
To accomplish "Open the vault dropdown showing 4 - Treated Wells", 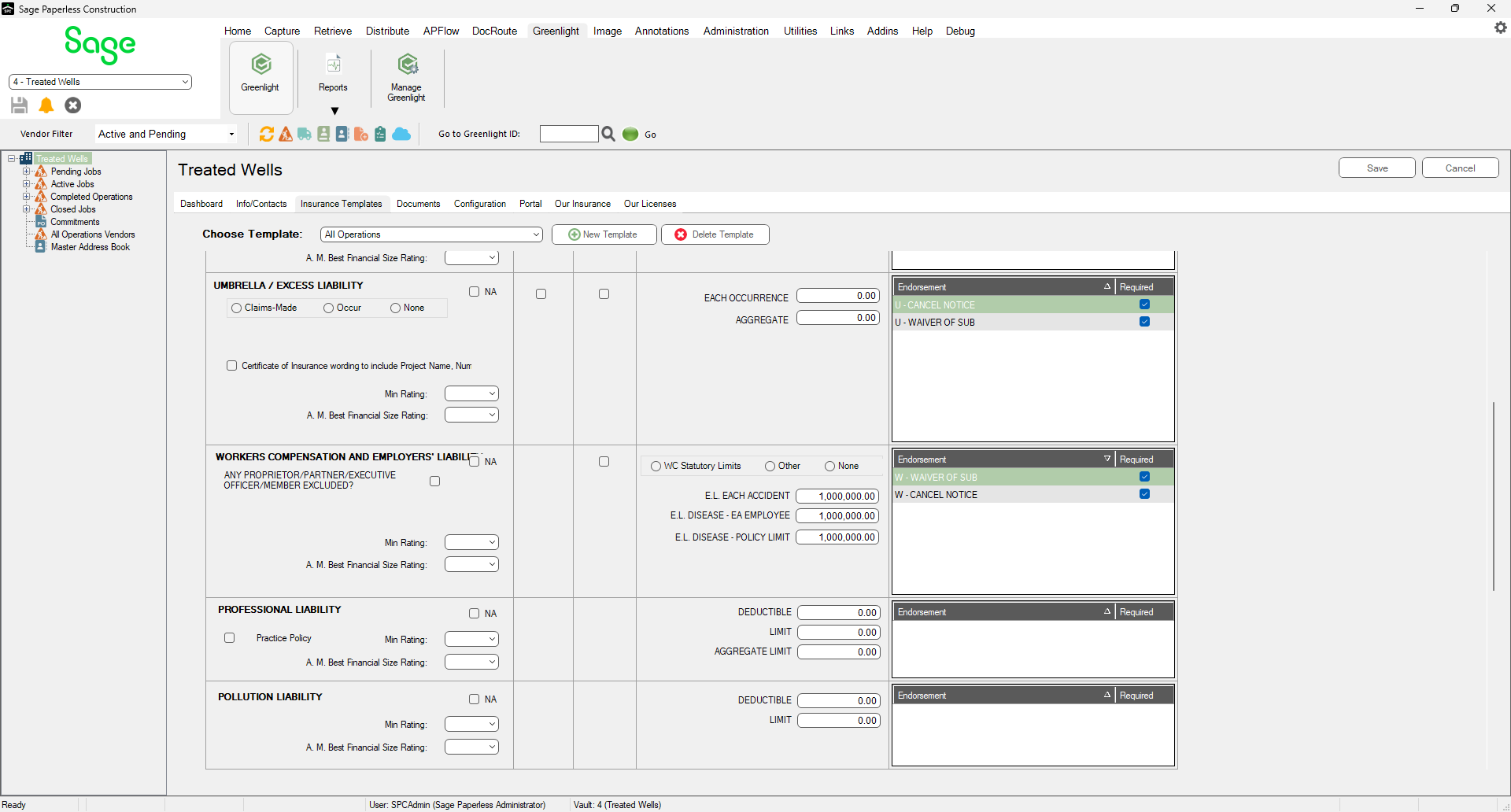I will (x=100, y=82).
